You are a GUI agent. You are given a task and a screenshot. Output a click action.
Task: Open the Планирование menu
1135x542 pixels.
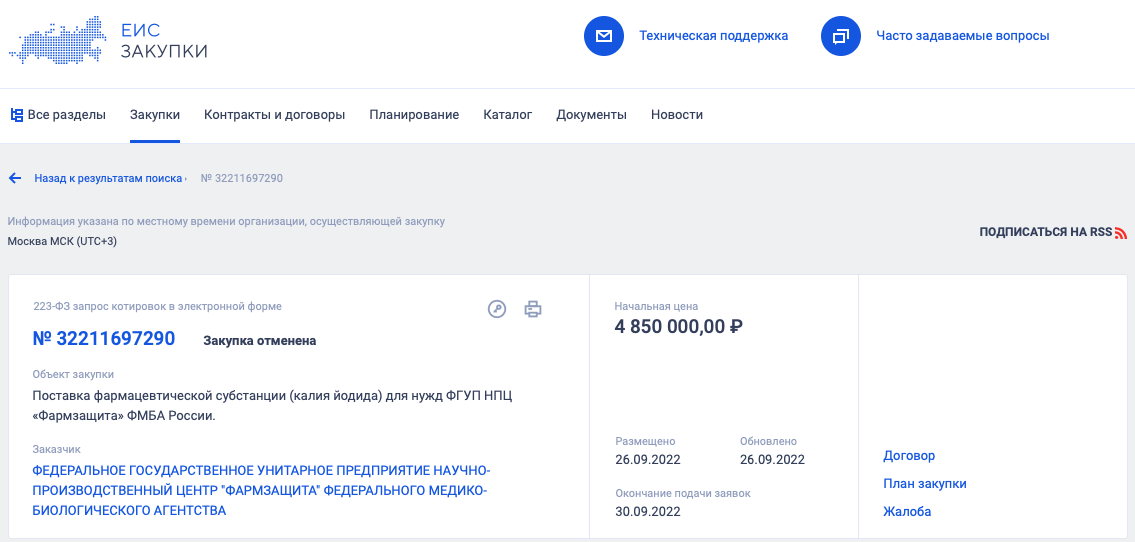pyautogui.click(x=414, y=114)
